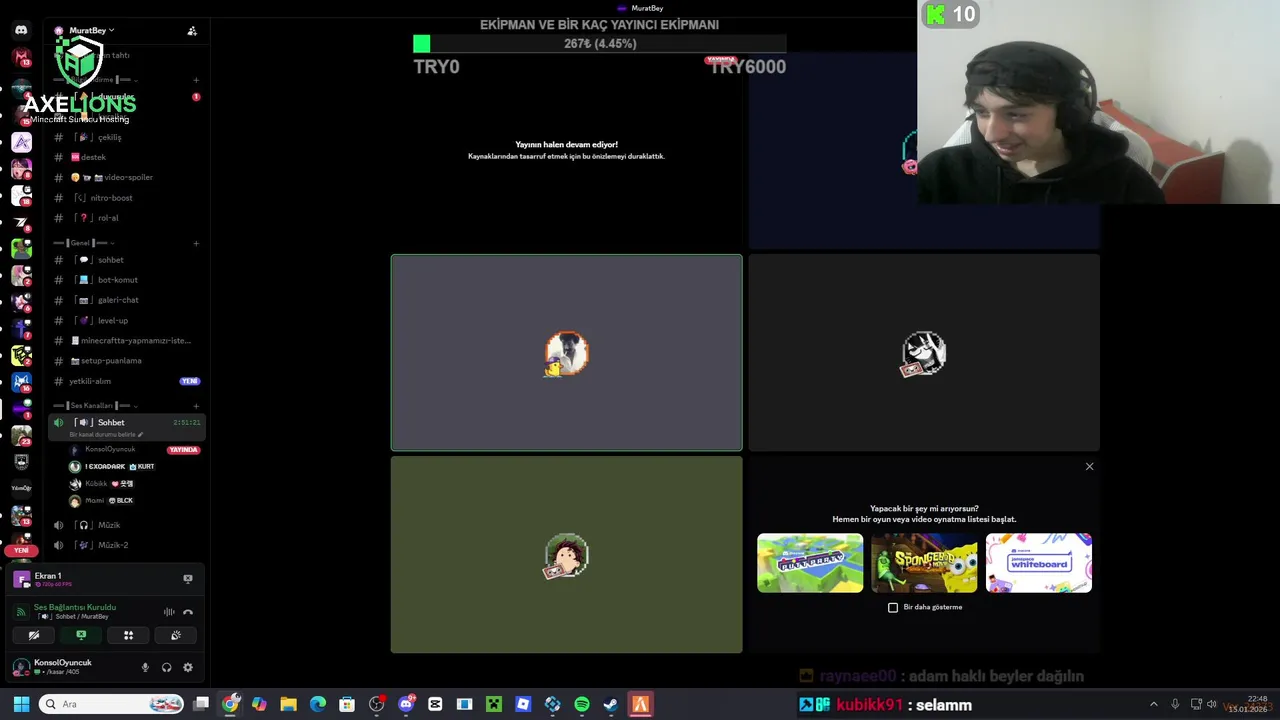Launch the SpongeBob activity thumbnail
Screen dimensions: 1280x720
click(924, 563)
